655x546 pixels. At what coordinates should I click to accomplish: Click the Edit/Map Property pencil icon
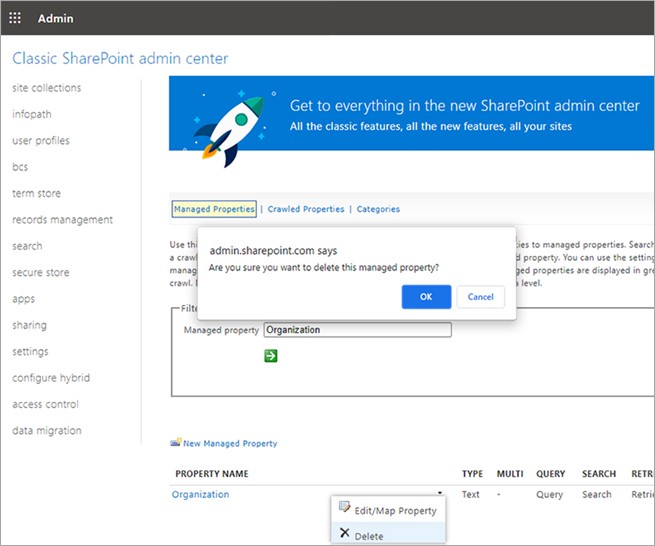[x=344, y=507]
